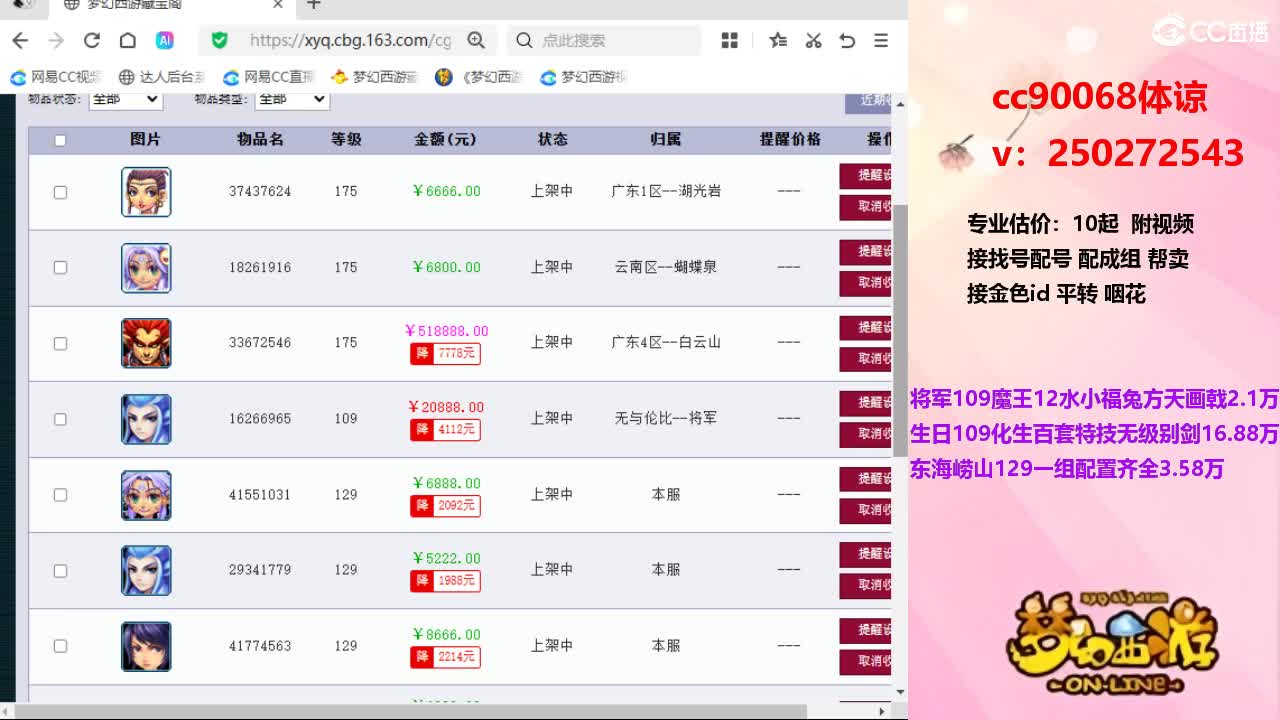Open the 梦幻西游 bookmark with chick icon

[375, 77]
